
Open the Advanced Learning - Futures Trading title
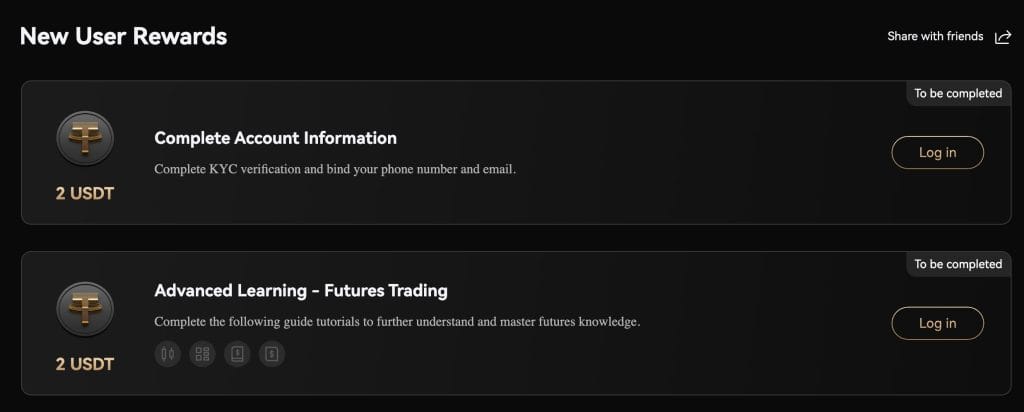pyautogui.click(x=301, y=290)
